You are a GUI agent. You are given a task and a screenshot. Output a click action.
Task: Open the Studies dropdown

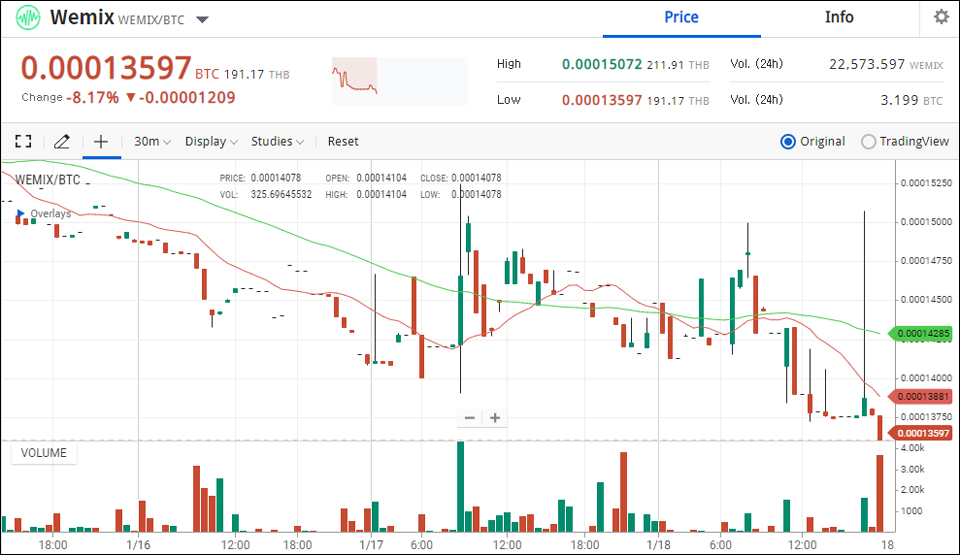[x=277, y=142]
